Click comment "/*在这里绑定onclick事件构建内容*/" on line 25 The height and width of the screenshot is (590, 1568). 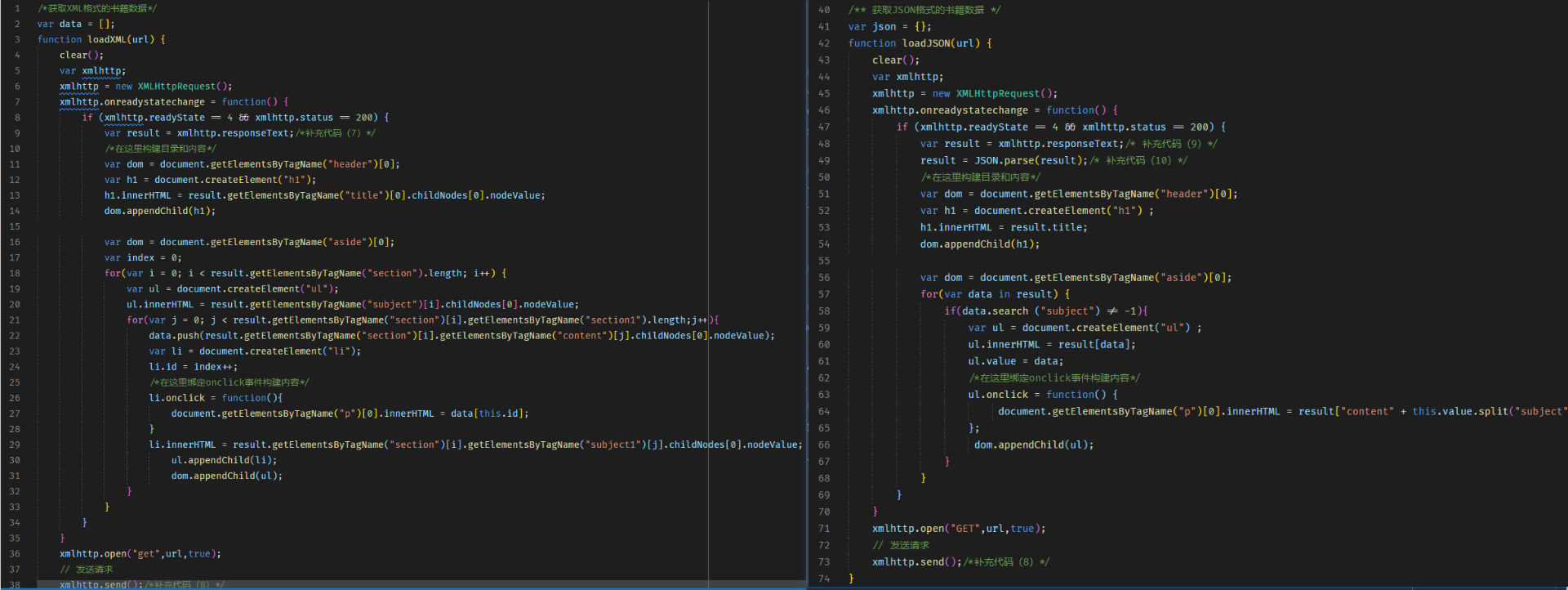[229, 381]
